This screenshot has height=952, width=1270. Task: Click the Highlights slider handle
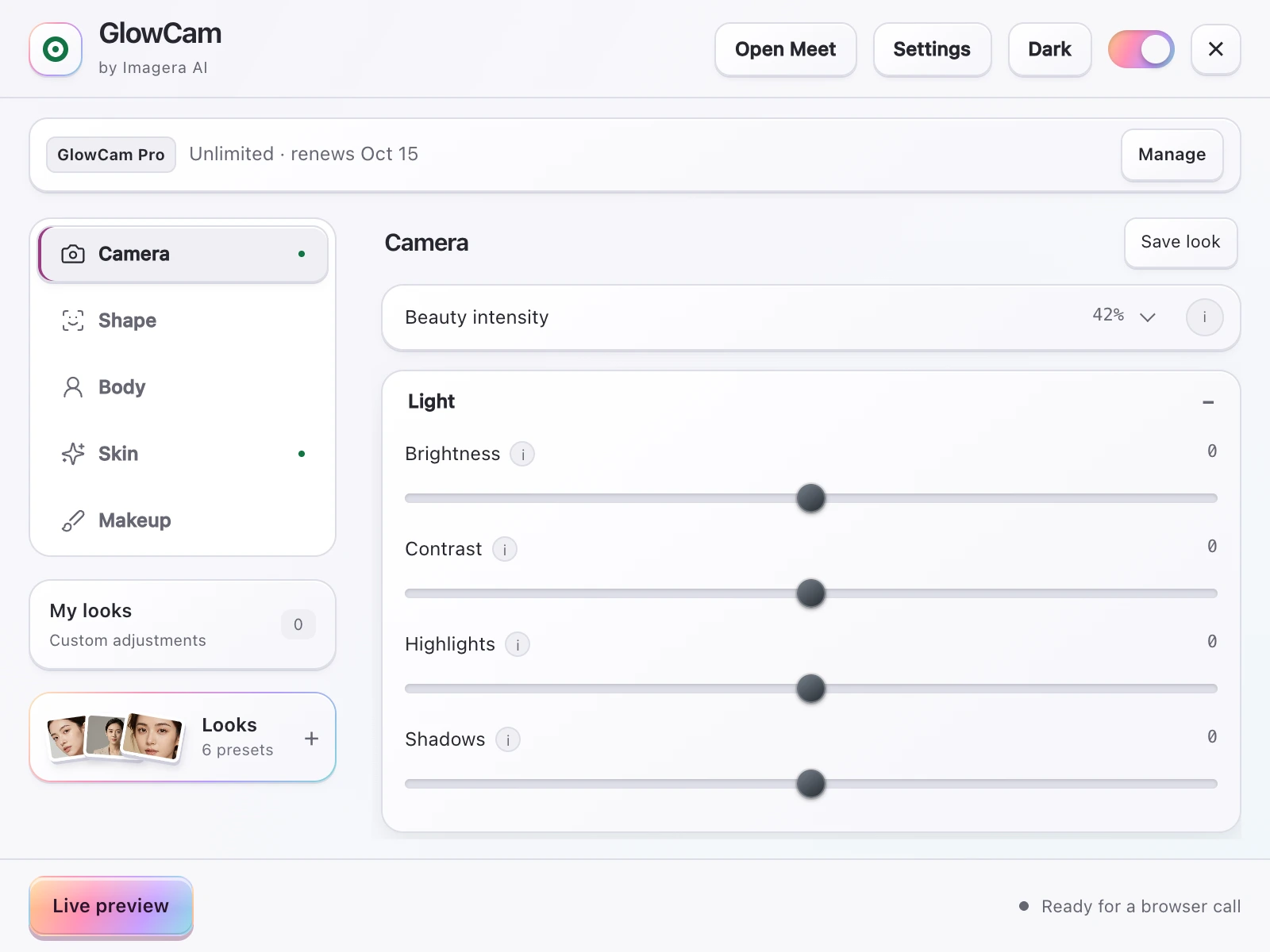[x=810, y=689]
